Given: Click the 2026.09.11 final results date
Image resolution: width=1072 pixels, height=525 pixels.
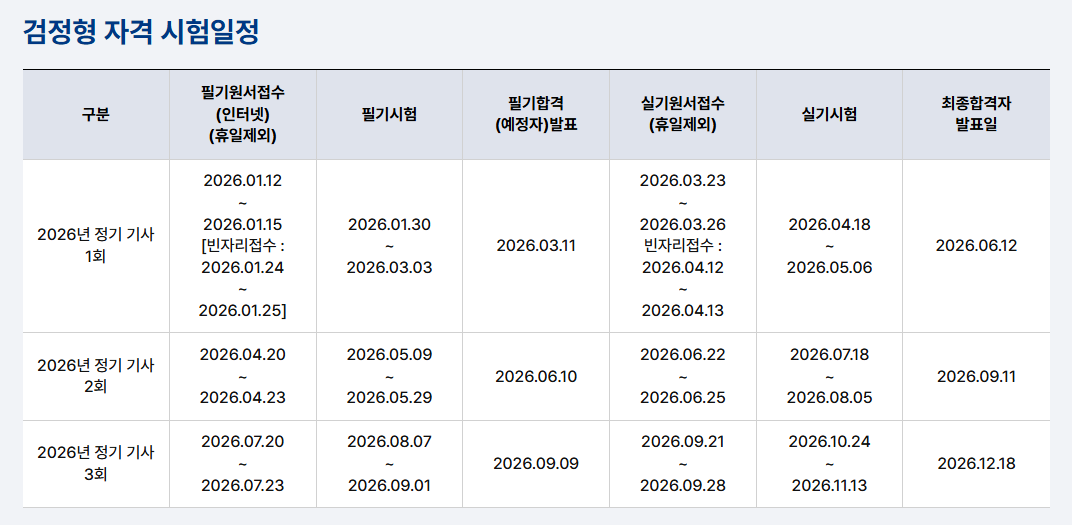Looking at the screenshot, I should (x=976, y=377).
